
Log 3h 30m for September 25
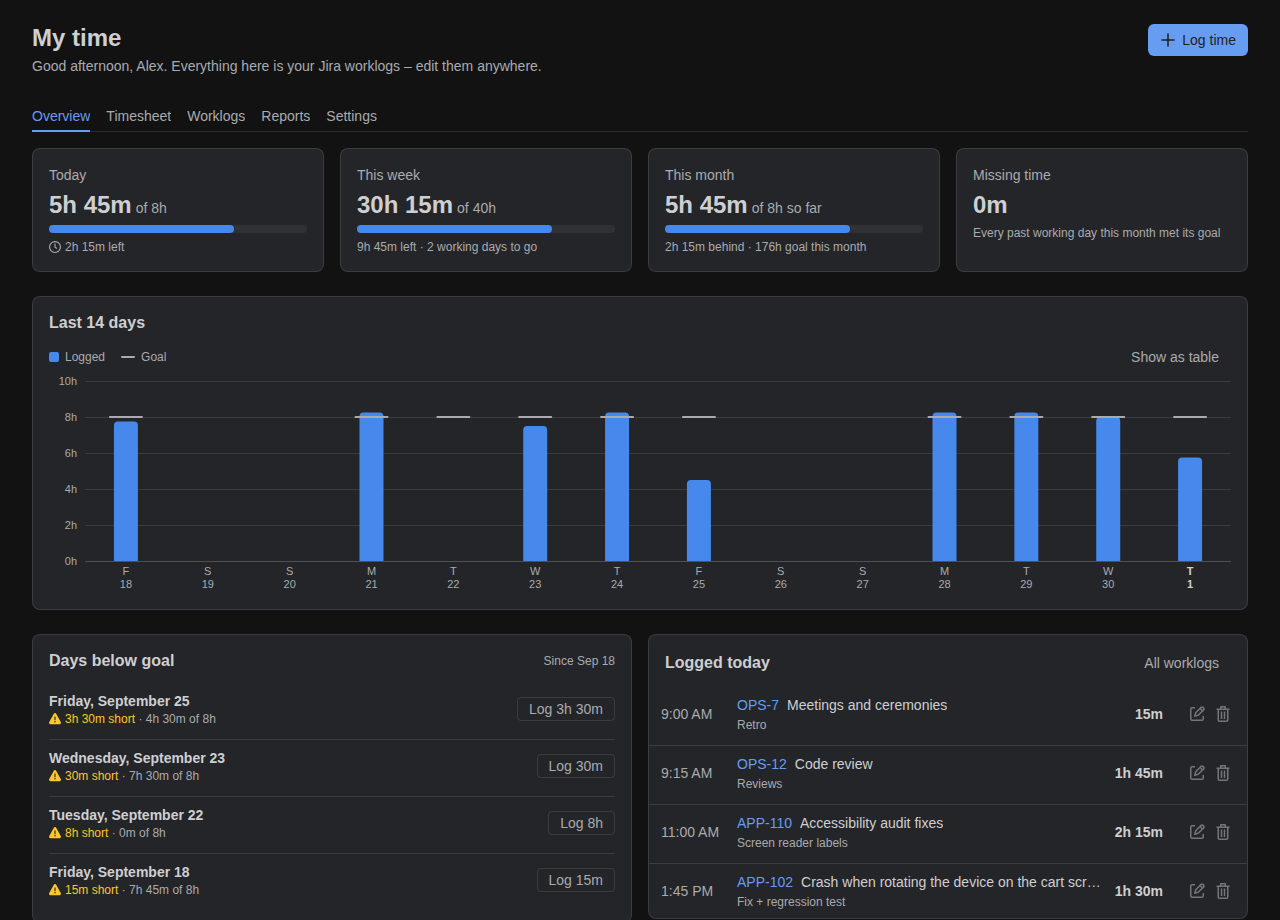[566, 709]
